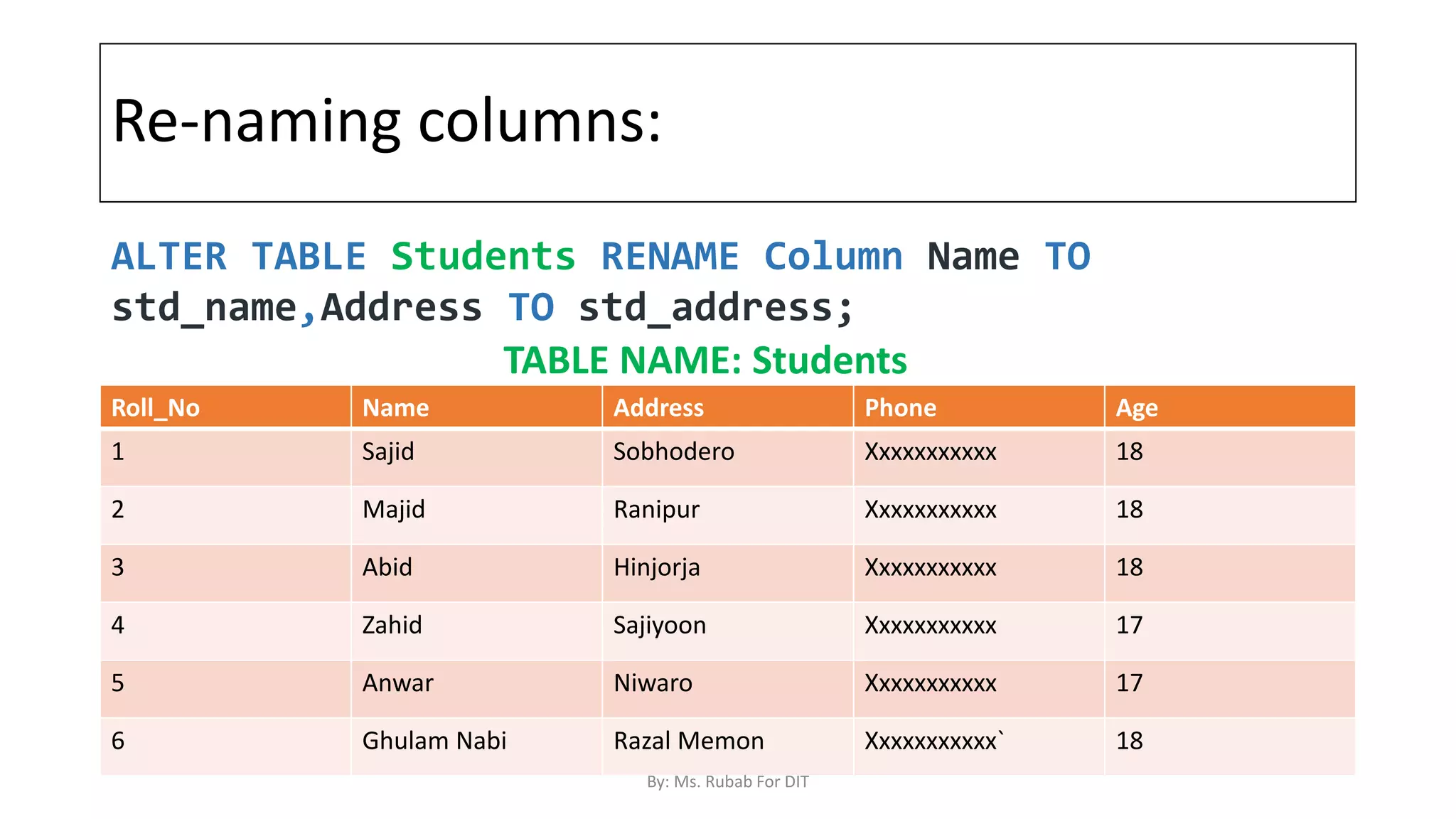This screenshot has width=1456, height=819.
Task: Click the 'Razal Memon' address cell
Action: click(727, 746)
